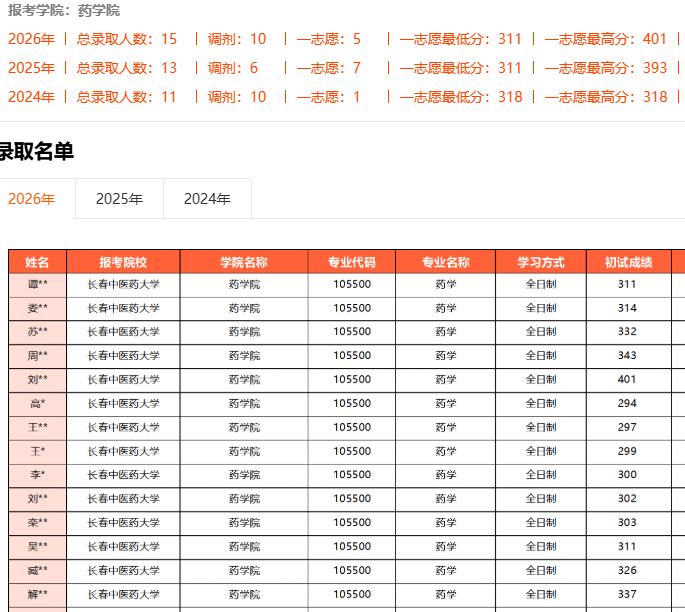
Task: Click the score cell 300
Action: (x=627, y=474)
